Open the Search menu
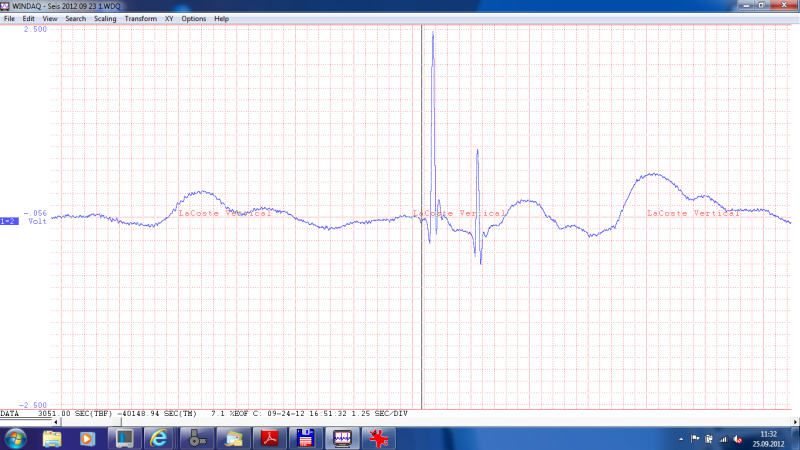Viewport: 800px width, 450px height. pyautogui.click(x=76, y=19)
